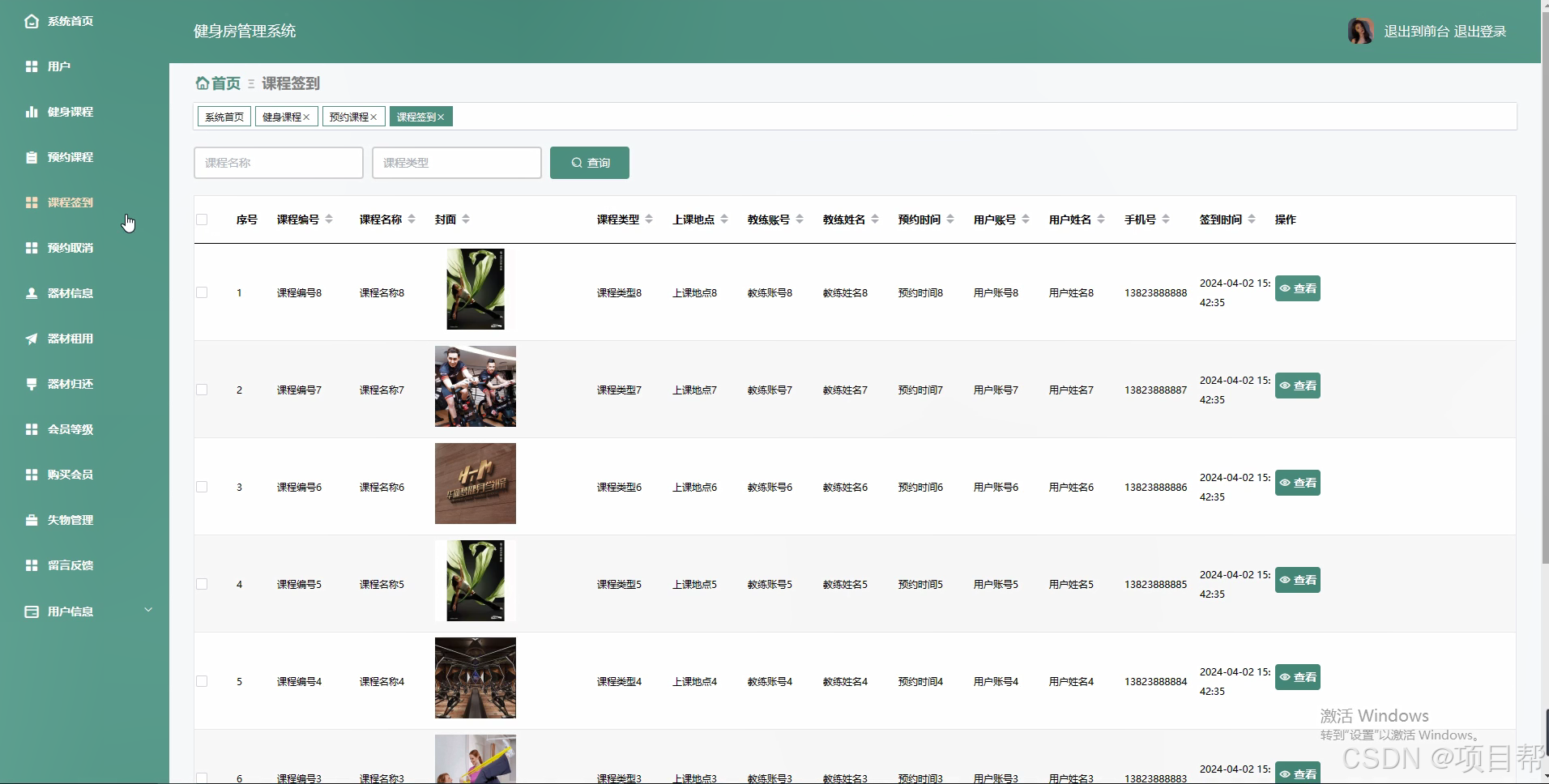The image size is (1549, 784).
Task: Click the clipboard icon beside 预约课程
Action: pos(32,157)
